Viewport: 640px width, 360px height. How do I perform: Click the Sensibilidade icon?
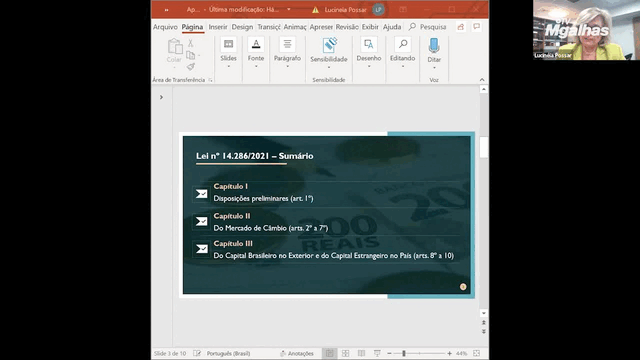[329, 45]
